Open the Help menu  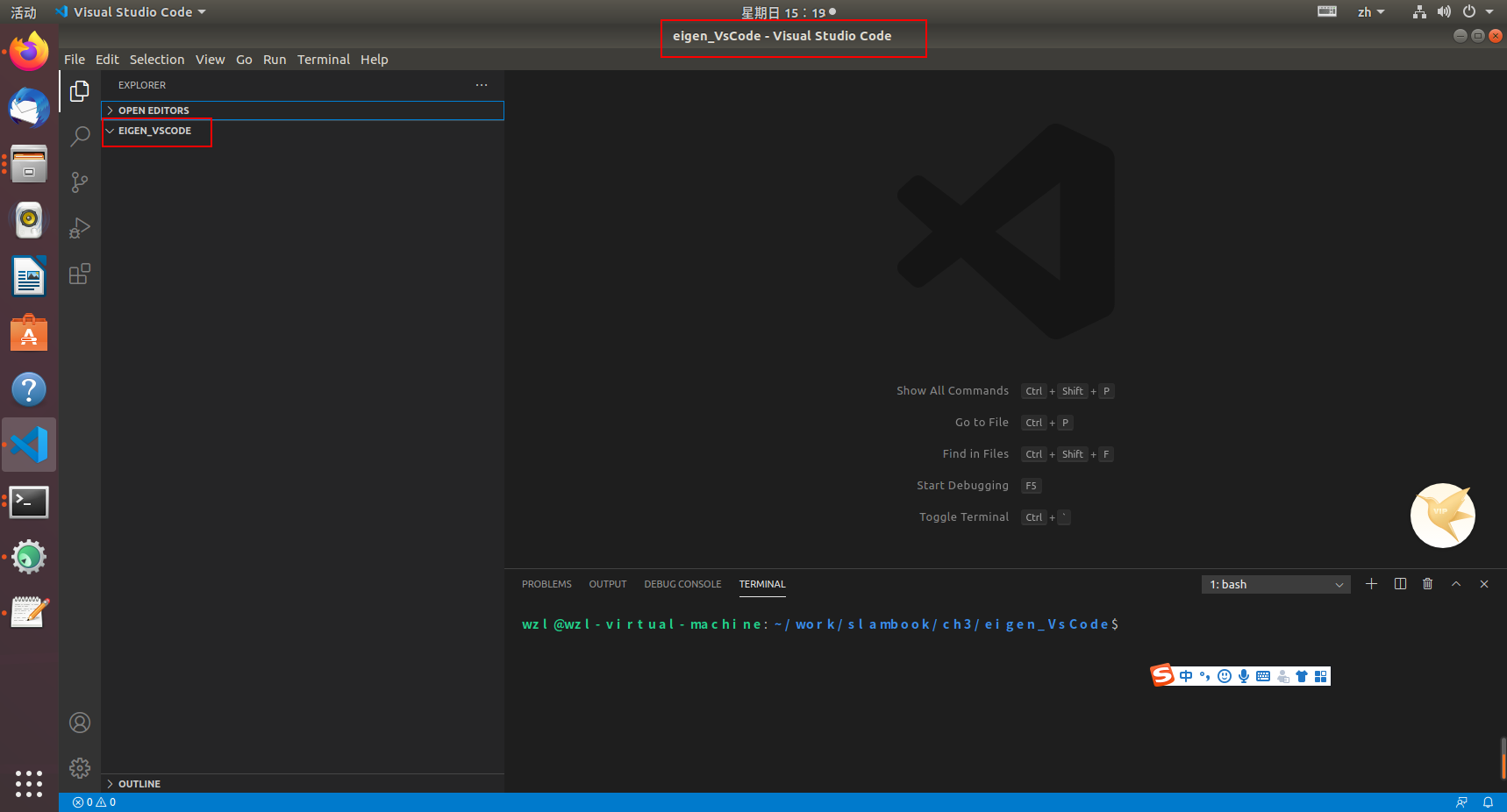374,60
